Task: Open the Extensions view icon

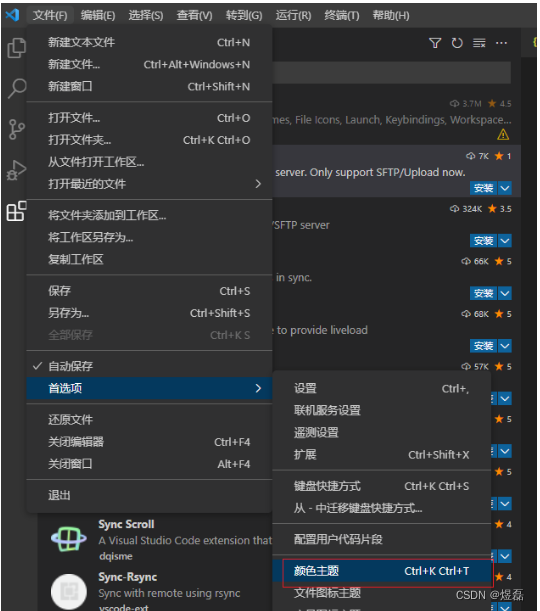Action: [x=16, y=211]
